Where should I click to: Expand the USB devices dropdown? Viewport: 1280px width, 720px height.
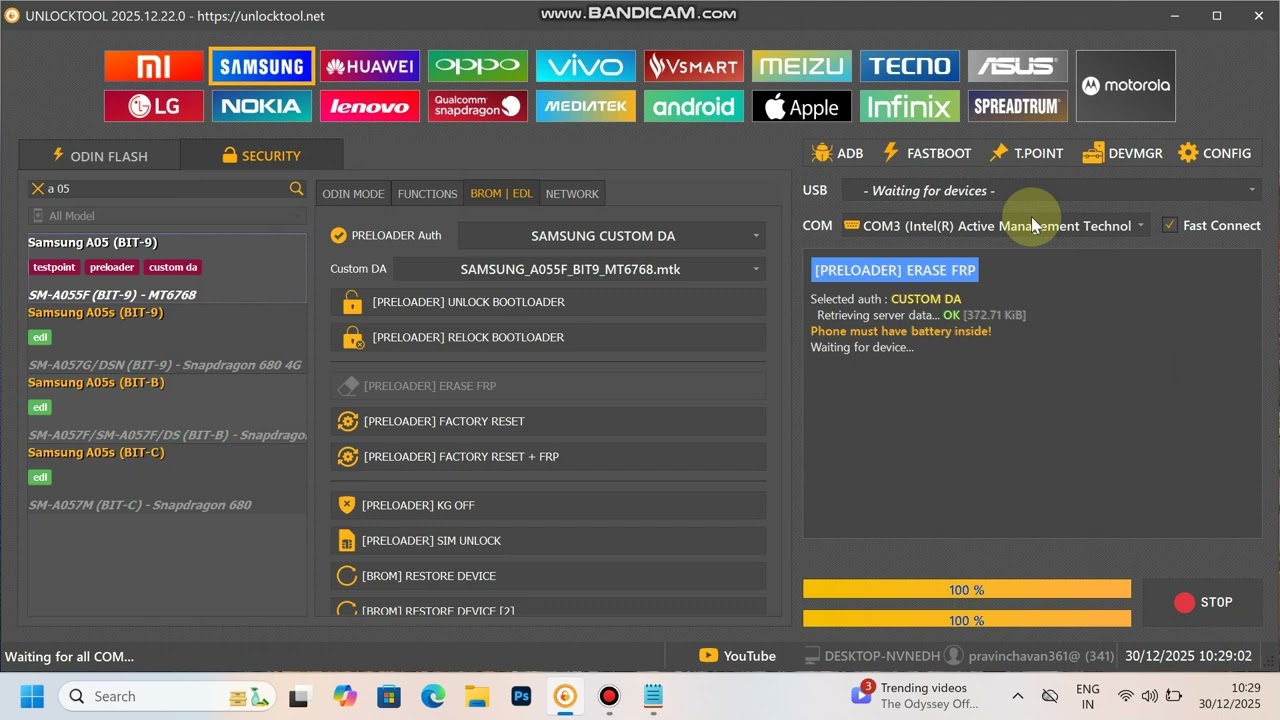(x=1051, y=190)
